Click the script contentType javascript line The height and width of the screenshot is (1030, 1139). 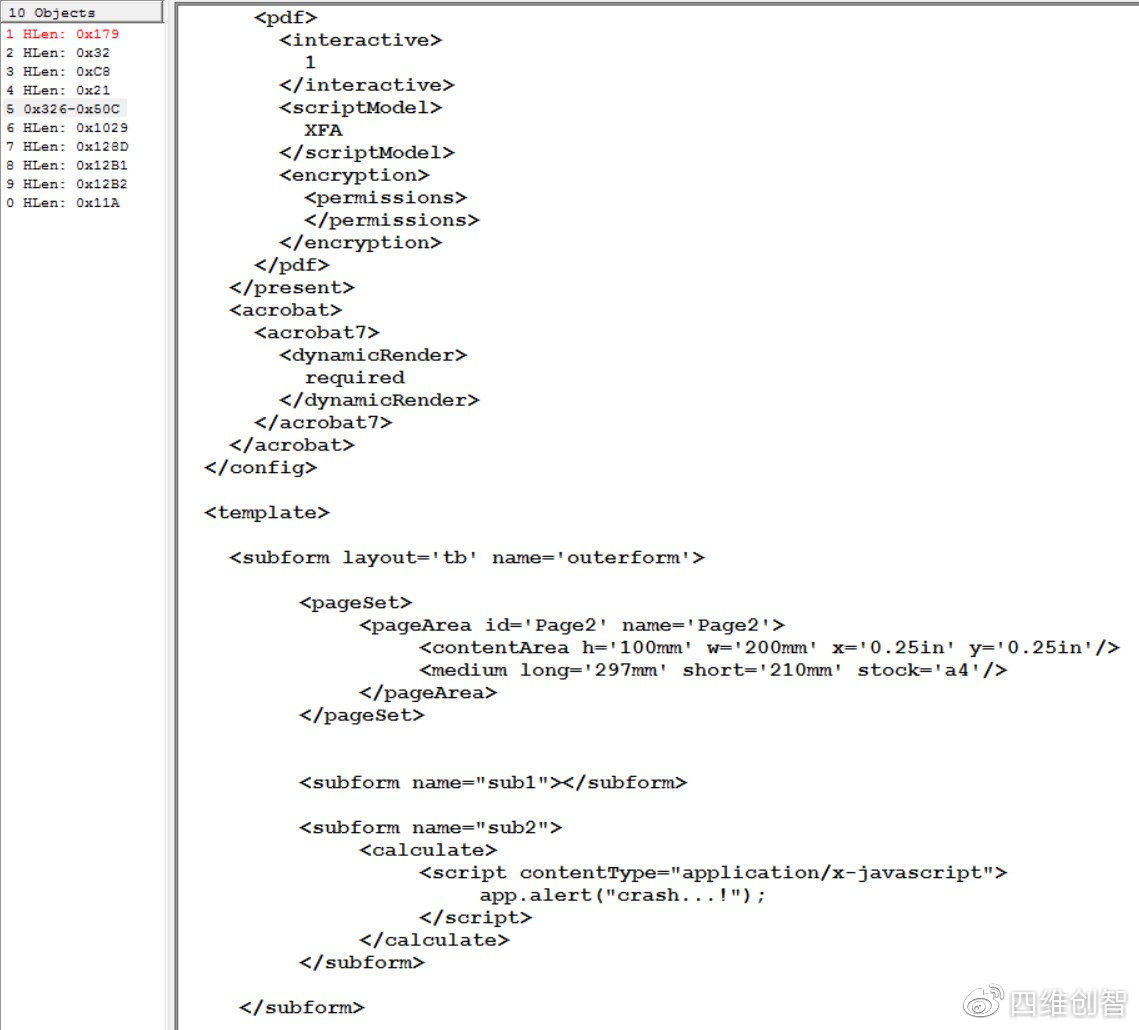712,873
